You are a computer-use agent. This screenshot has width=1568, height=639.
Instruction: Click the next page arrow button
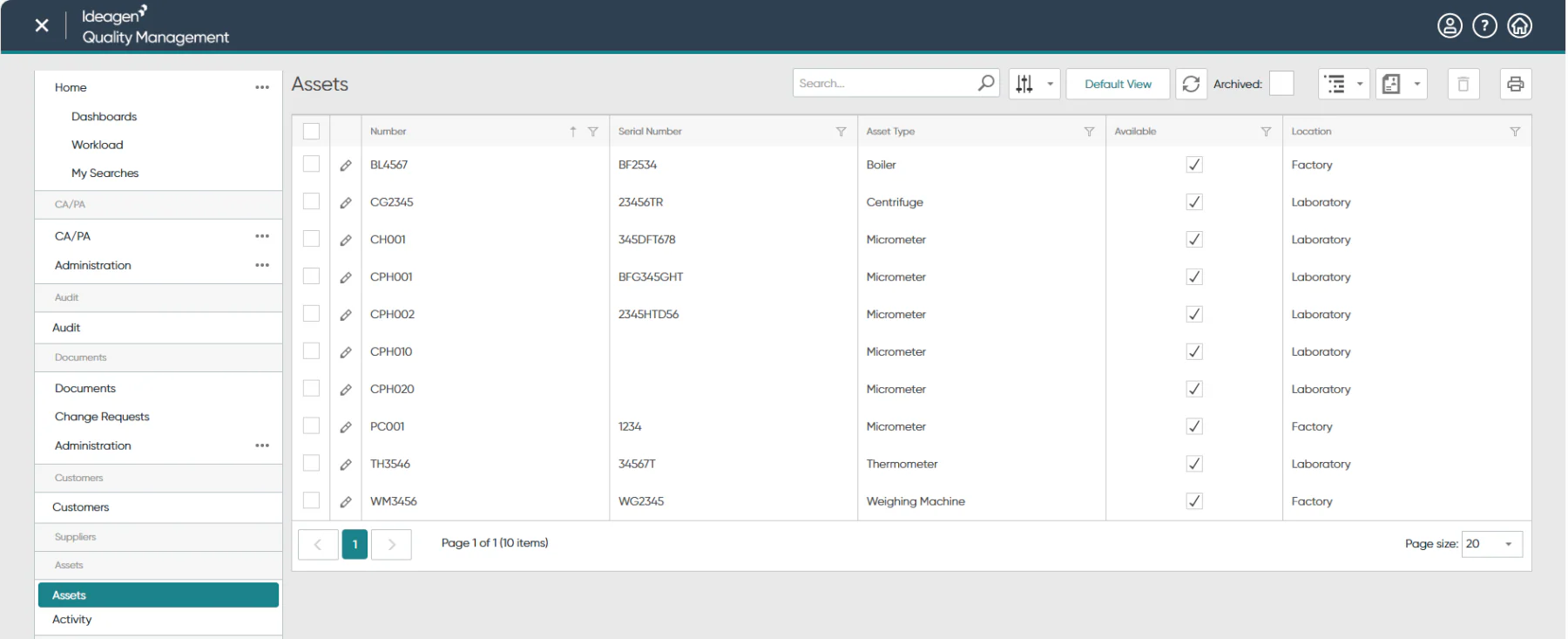(x=391, y=544)
